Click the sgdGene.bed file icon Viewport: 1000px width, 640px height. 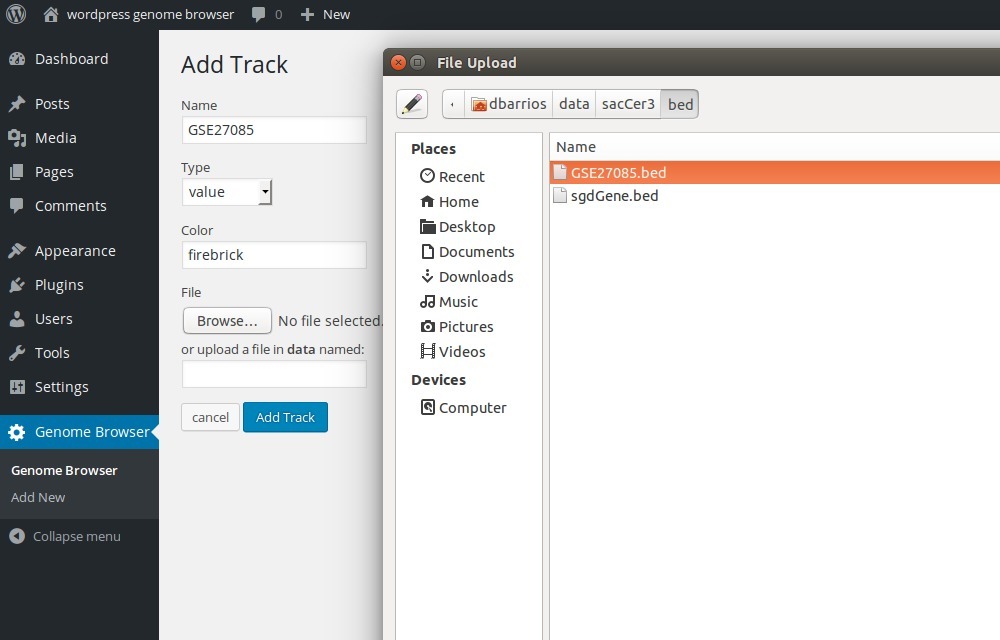(x=560, y=195)
